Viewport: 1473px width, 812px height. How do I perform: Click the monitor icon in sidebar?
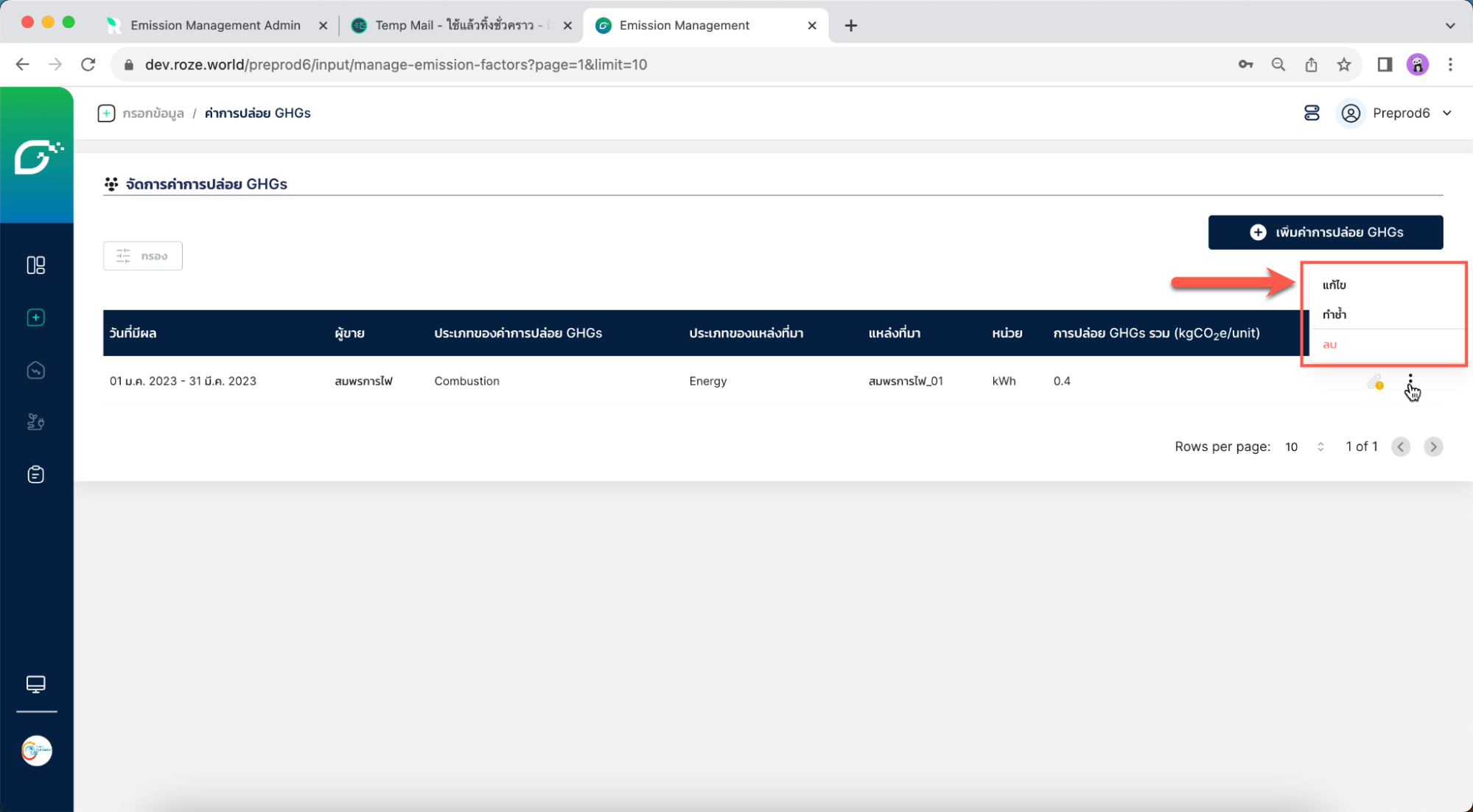point(35,684)
